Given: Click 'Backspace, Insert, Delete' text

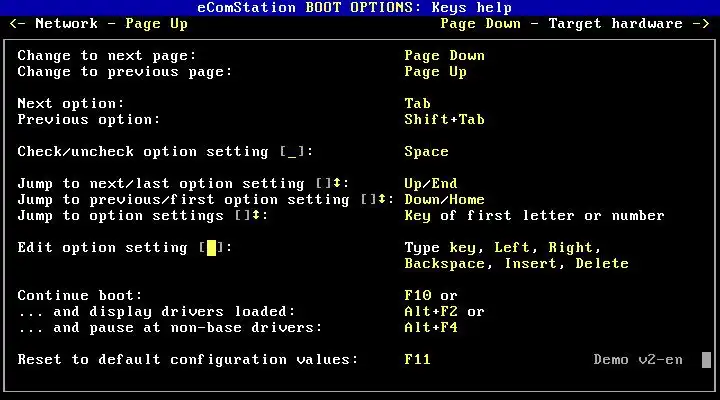Looking at the screenshot, I should tap(517, 264).
